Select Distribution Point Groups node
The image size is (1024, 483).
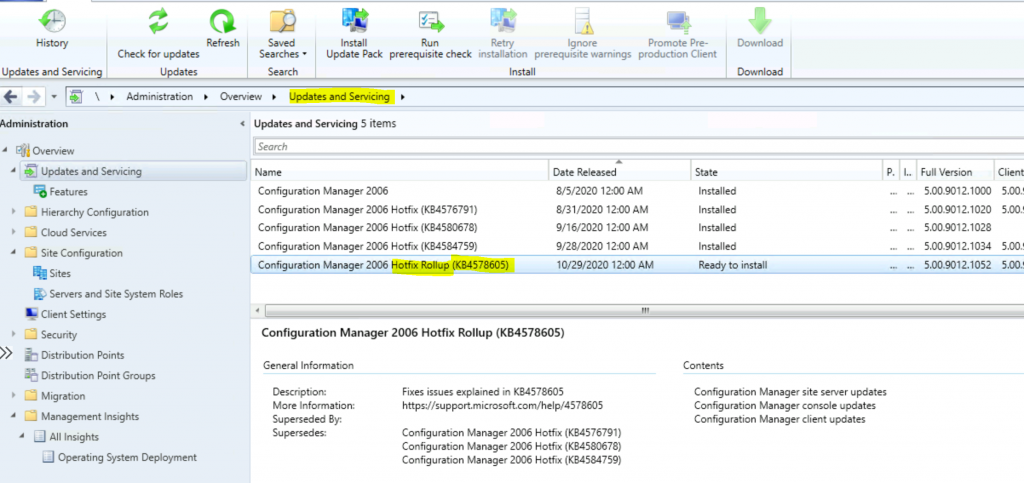pyautogui.click(x=98, y=375)
